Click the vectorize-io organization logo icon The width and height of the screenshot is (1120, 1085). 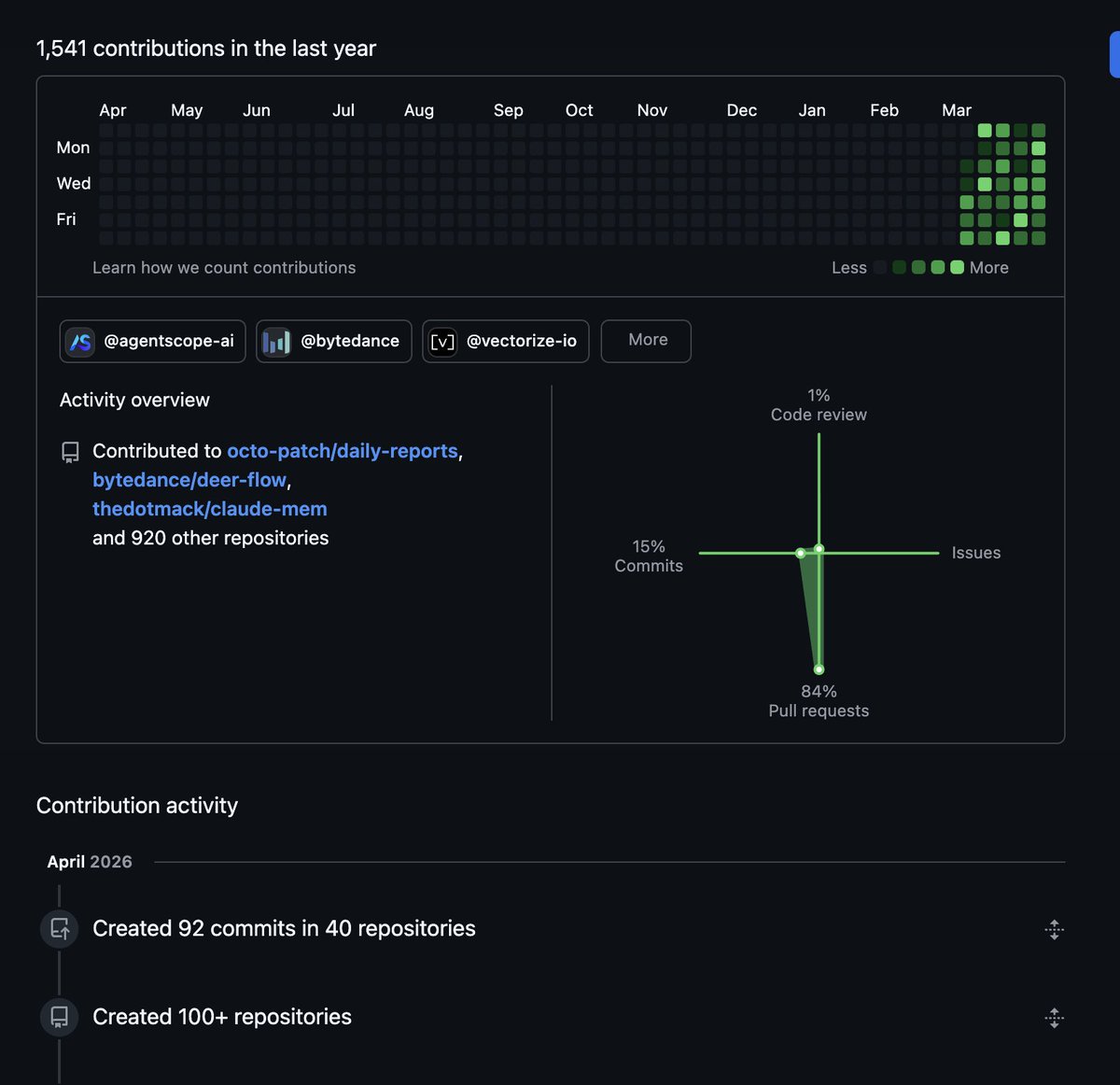(442, 342)
